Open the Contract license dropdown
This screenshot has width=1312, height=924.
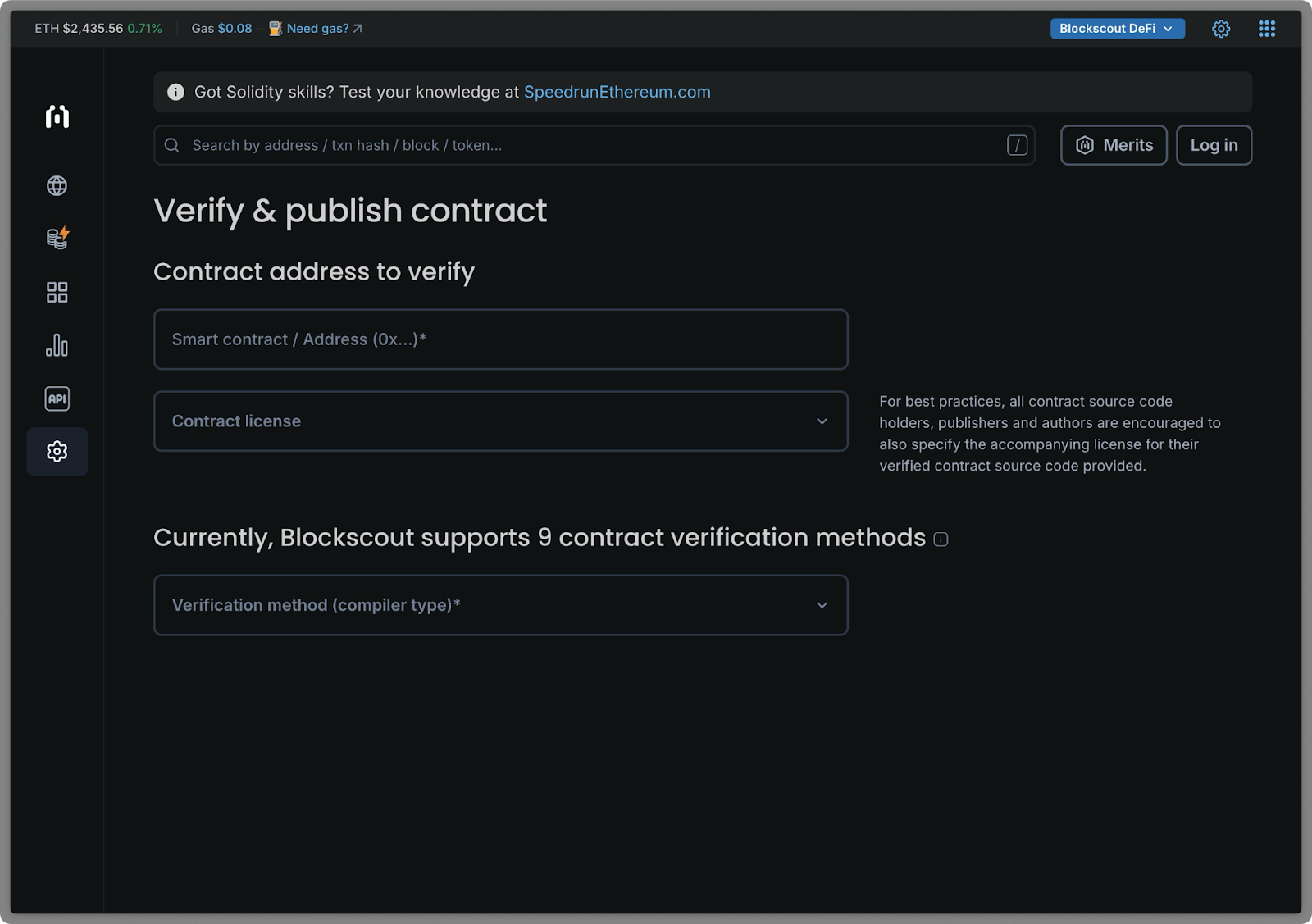pyautogui.click(x=500, y=421)
